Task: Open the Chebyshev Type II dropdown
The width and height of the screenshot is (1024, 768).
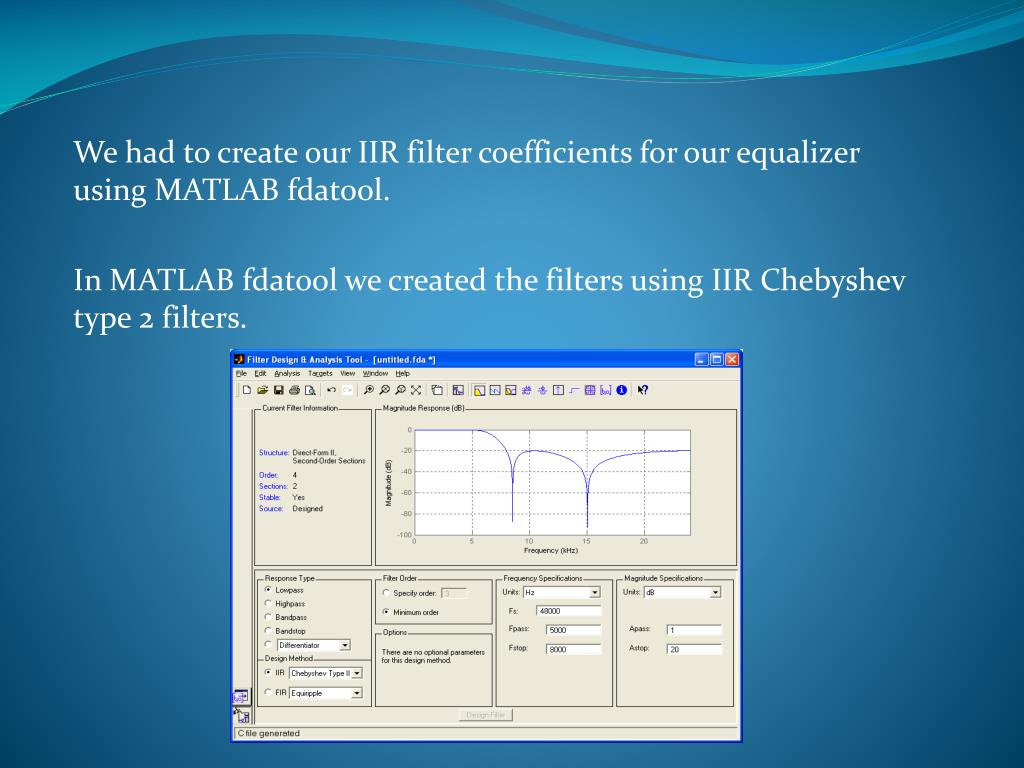Action: tap(357, 673)
